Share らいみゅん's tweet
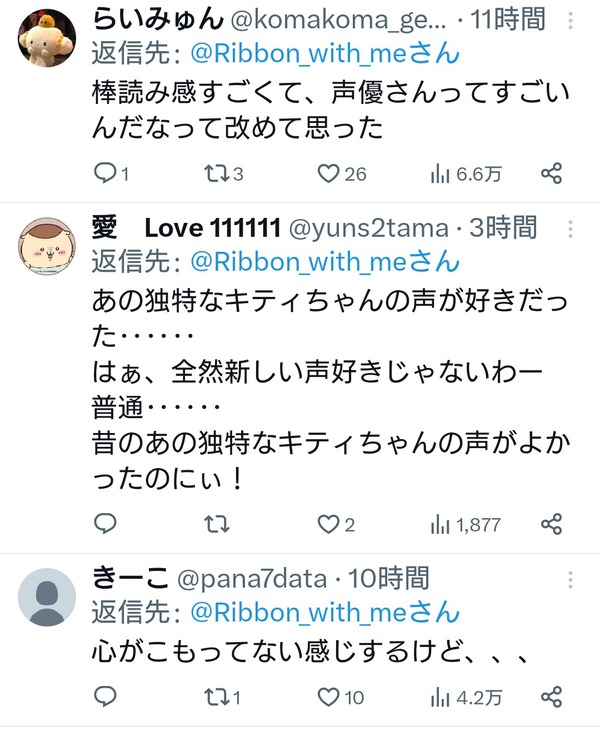The height and width of the screenshot is (731, 600). [x=552, y=174]
